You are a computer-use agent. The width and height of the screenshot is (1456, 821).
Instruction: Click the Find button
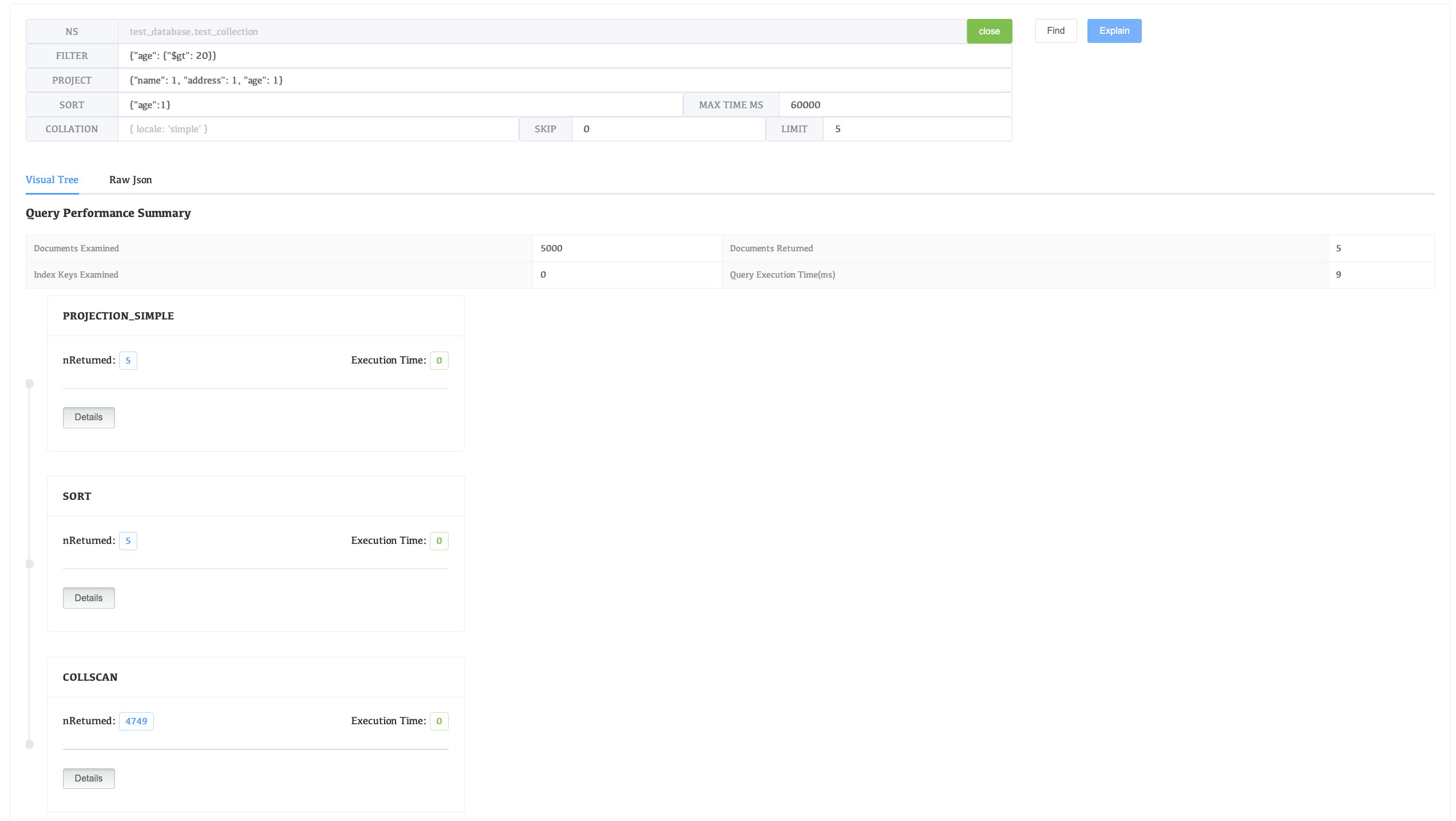(1055, 31)
